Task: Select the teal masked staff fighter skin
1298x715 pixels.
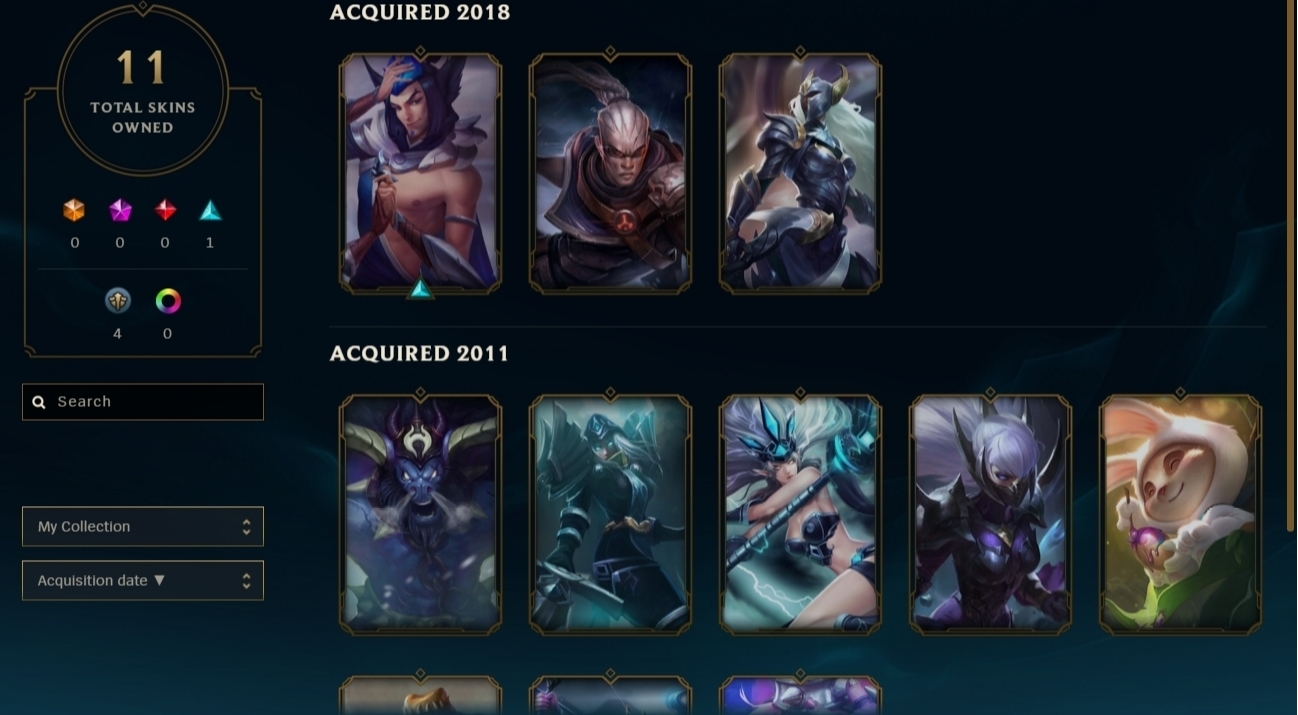Action: (x=800, y=514)
